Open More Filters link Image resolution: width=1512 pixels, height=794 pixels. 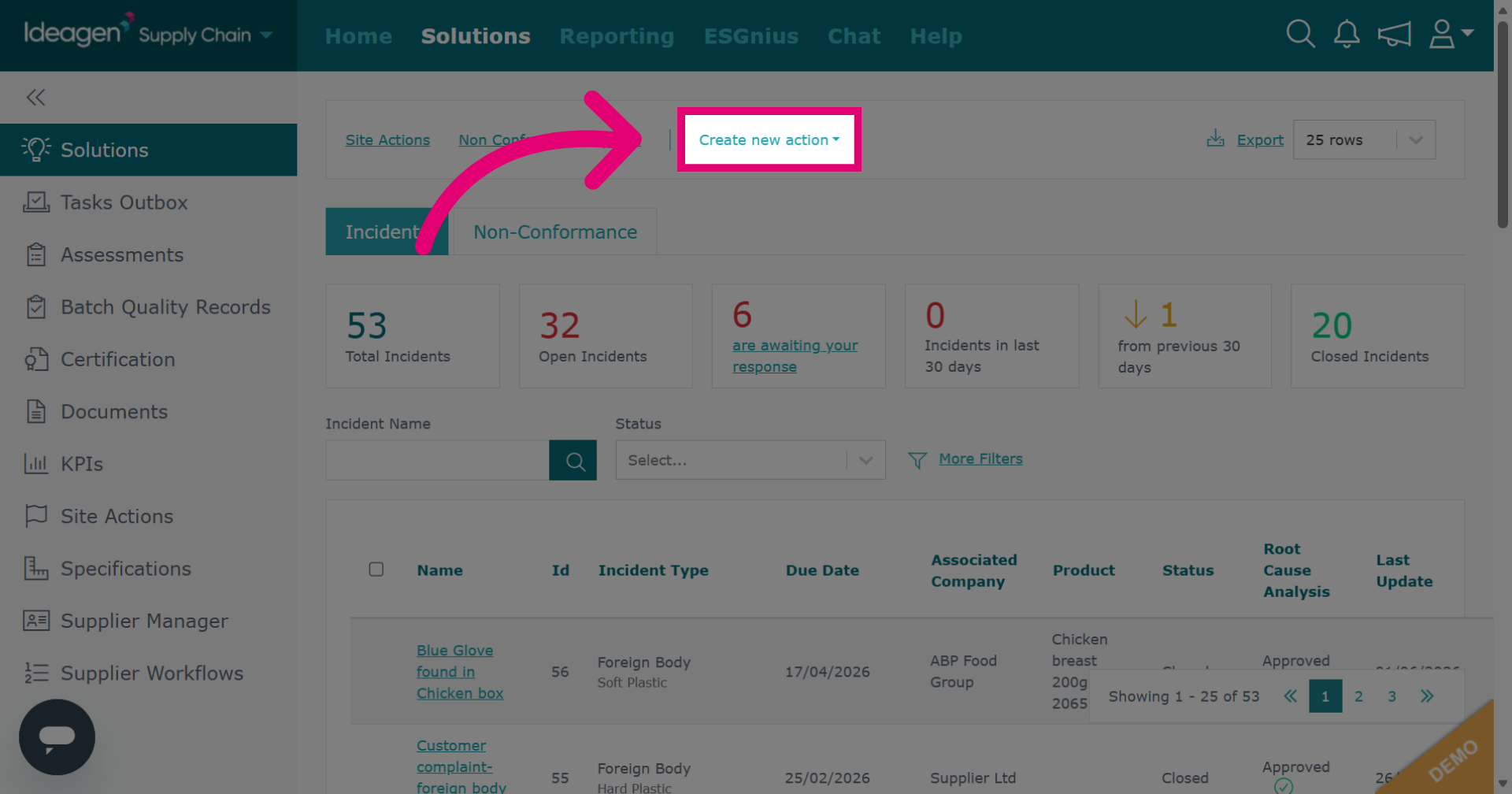(980, 458)
